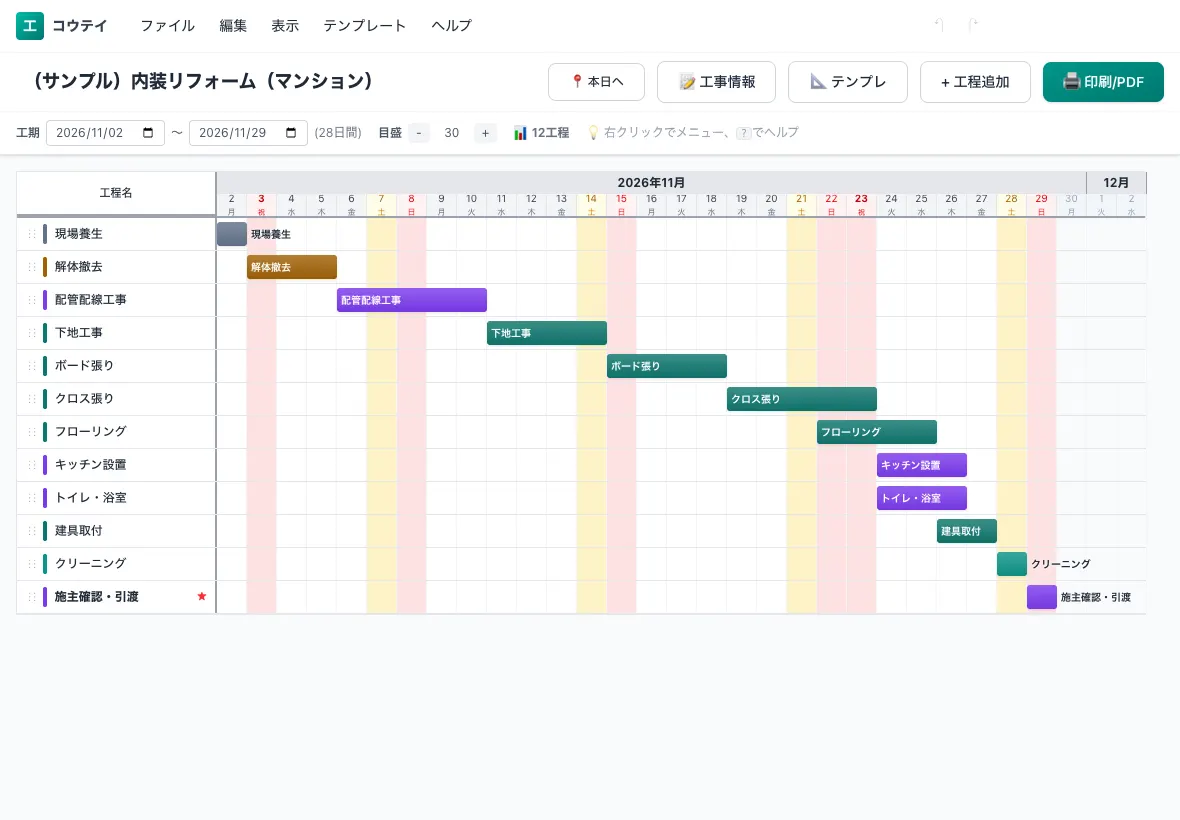This screenshot has height=820, width=1180.
Task: Click the gray color marker of 現場養生
Action: 45,234
